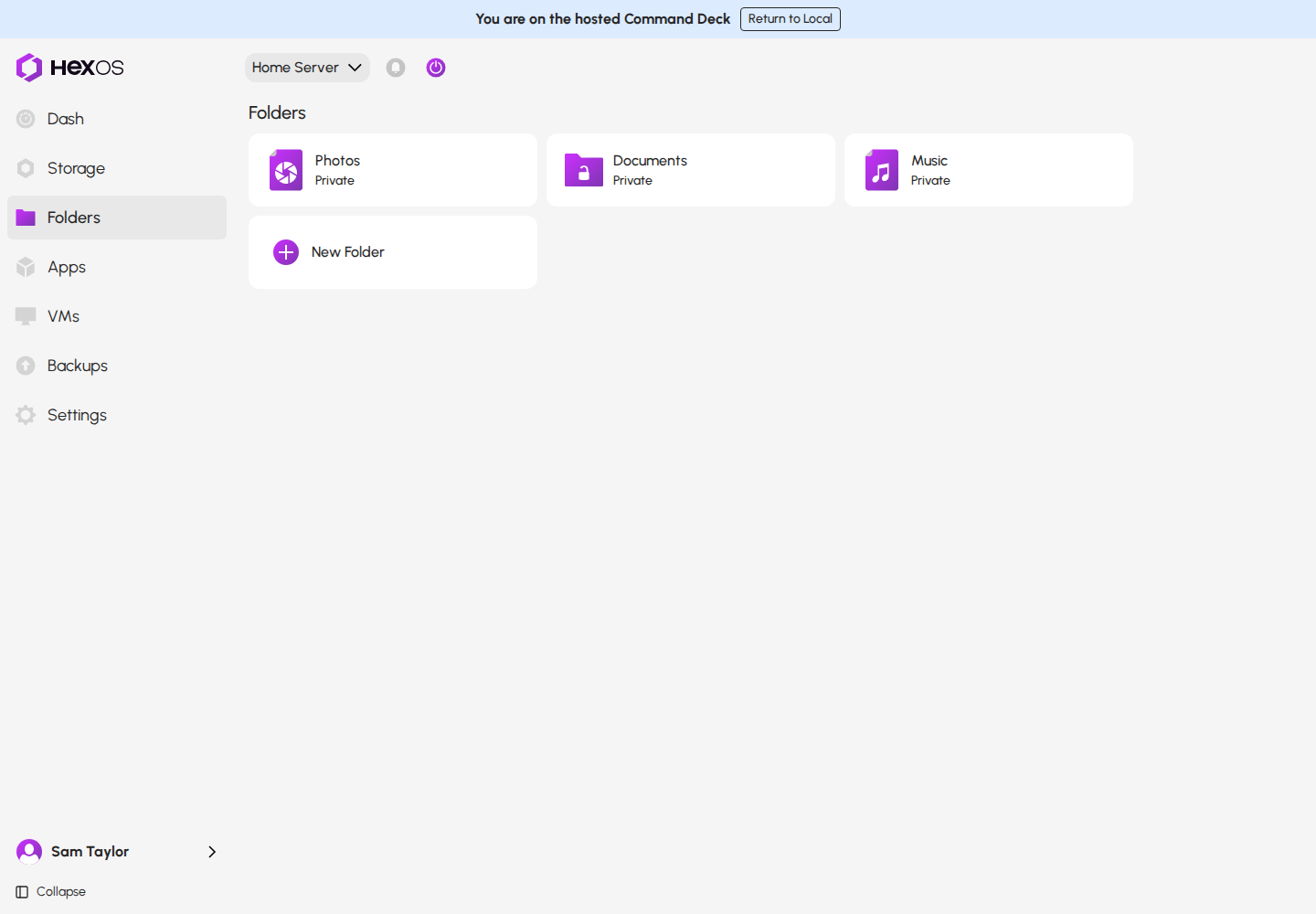Open the Storage menu item
This screenshot has width=1316, height=914.
coord(117,168)
